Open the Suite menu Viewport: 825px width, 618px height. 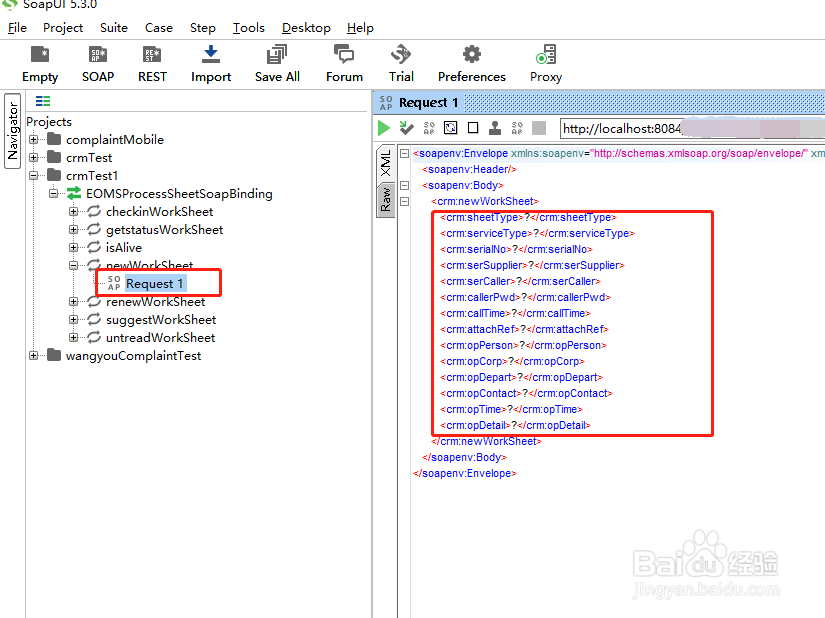pyautogui.click(x=114, y=28)
